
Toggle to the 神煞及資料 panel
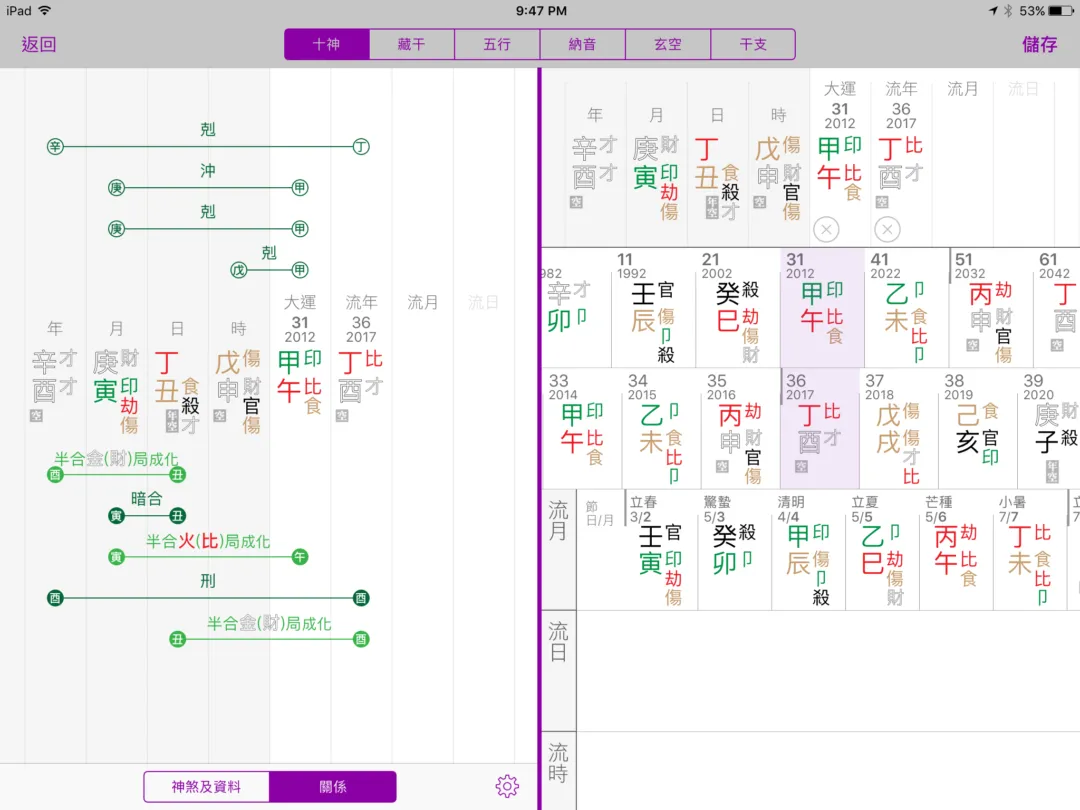point(206,787)
